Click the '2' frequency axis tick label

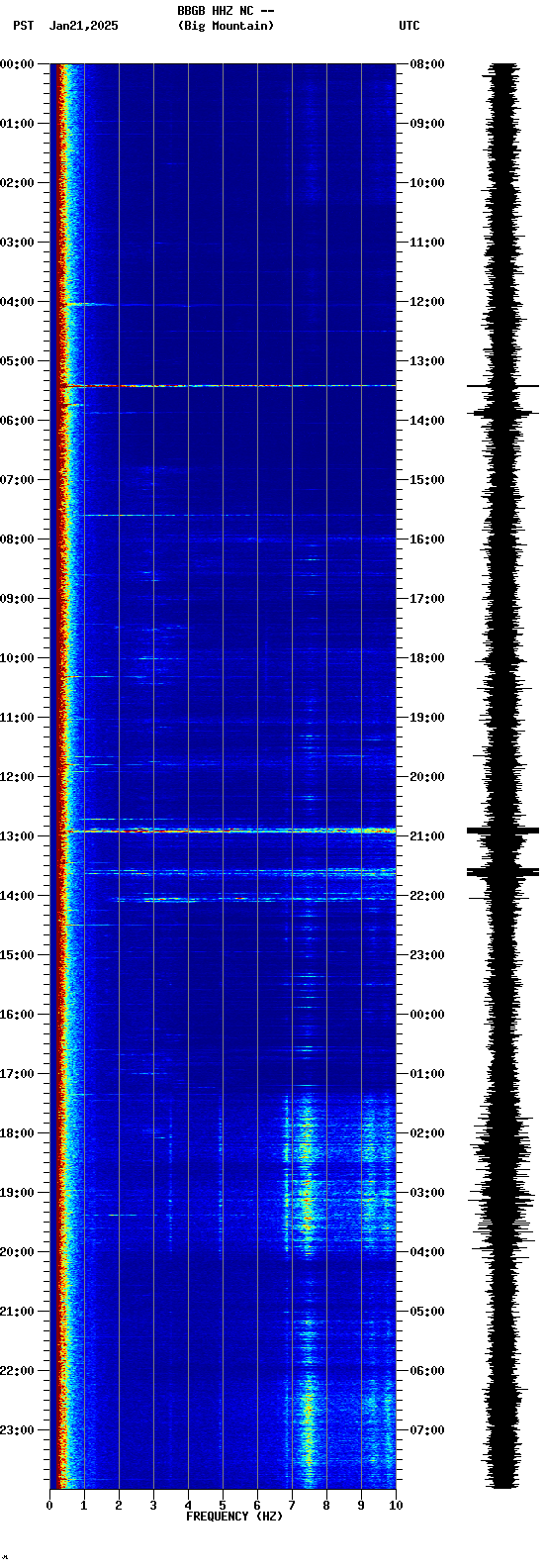pyautogui.click(x=119, y=1506)
